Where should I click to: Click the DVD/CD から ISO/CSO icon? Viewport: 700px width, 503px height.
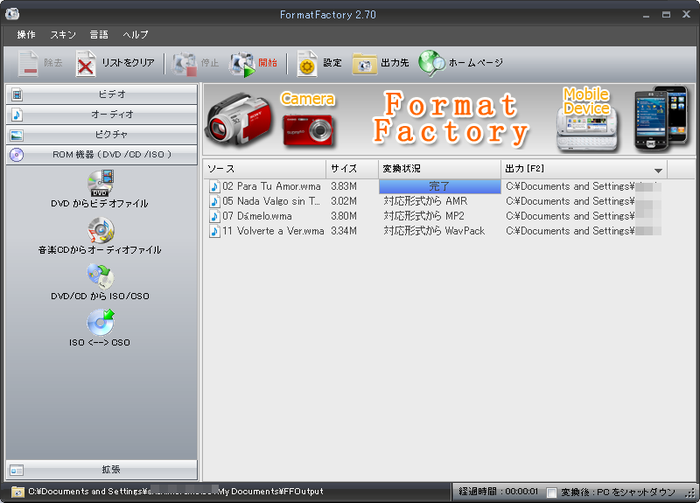point(100,276)
